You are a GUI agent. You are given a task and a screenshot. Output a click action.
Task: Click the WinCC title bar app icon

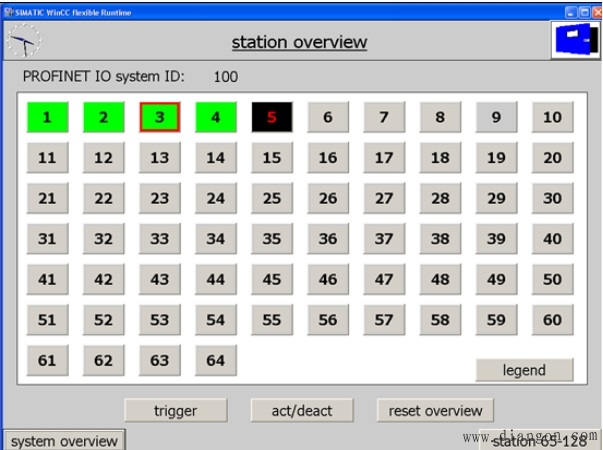tap(8, 12)
